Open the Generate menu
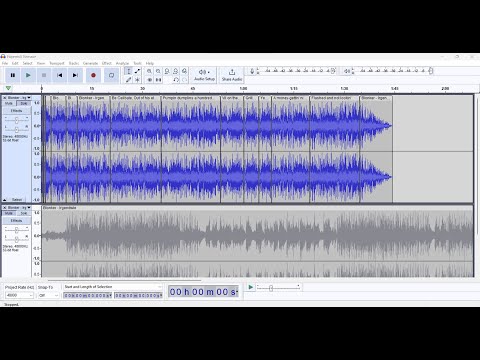The width and height of the screenshot is (480, 360). (x=90, y=63)
